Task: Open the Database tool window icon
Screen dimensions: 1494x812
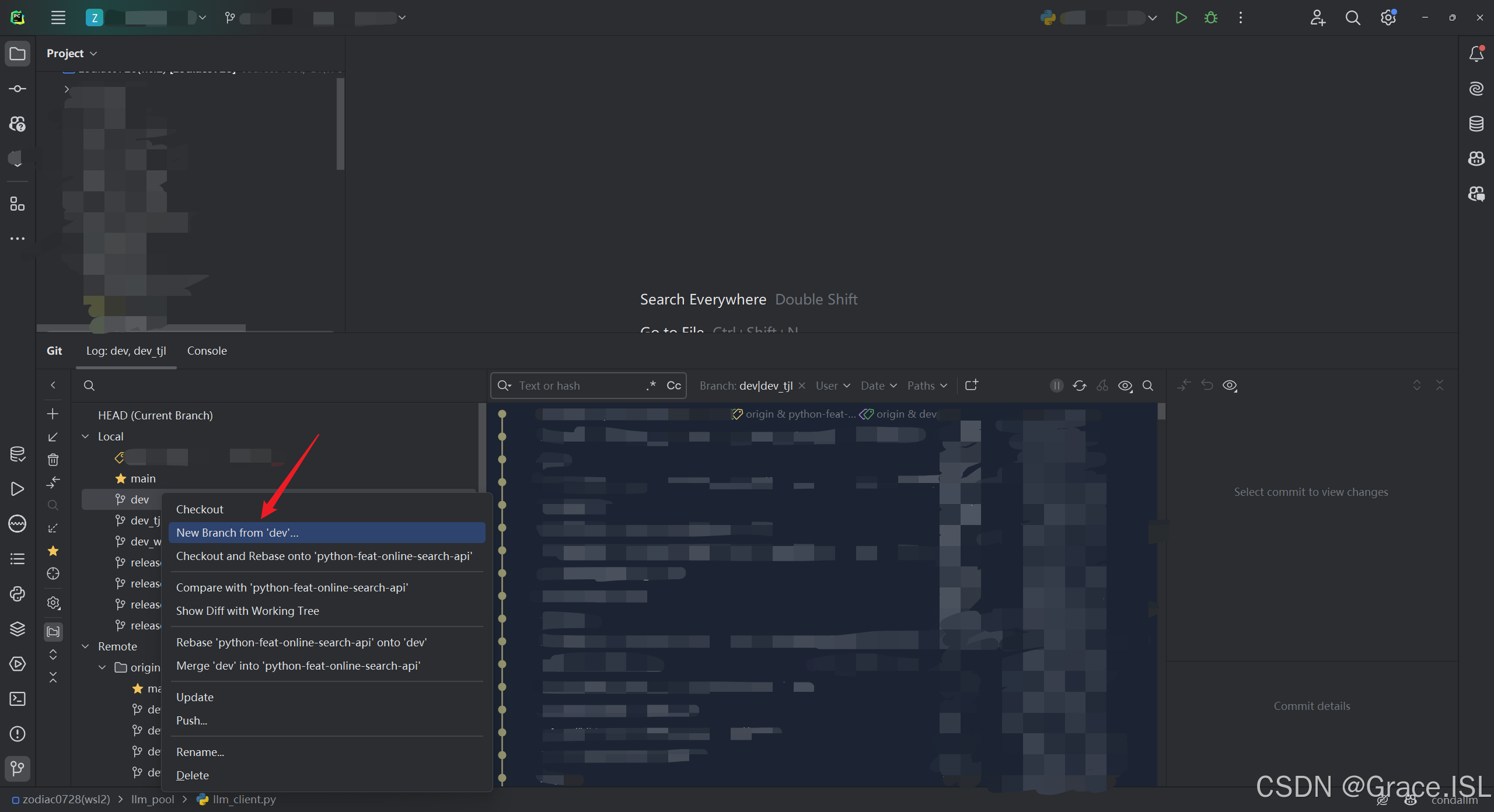Action: click(1476, 124)
